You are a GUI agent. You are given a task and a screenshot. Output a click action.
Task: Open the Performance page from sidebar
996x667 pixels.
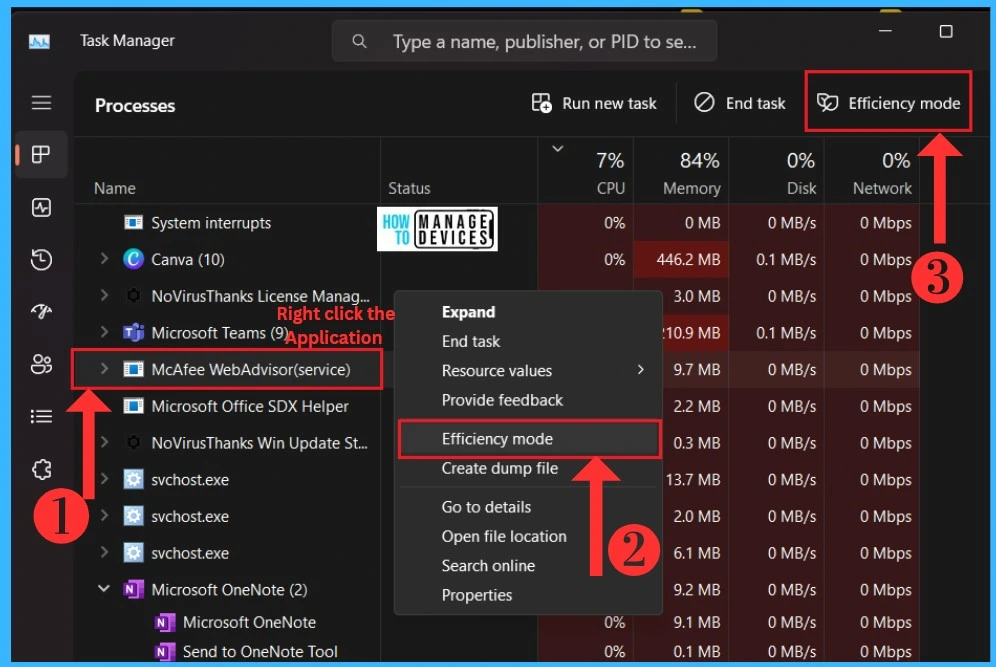coord(41,207)
